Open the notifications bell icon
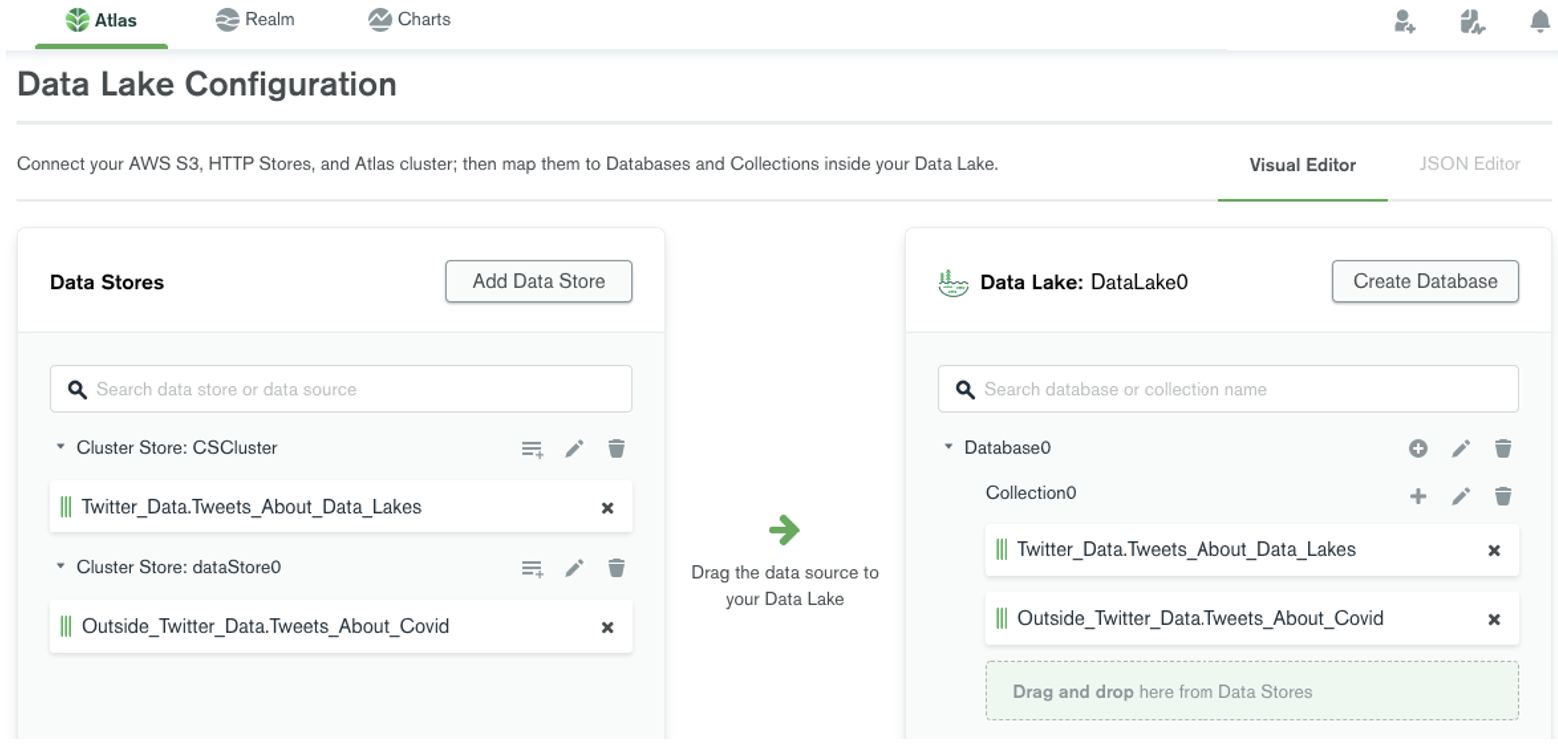Image resolution: width=1558 pixels, height=750 pixels. tap(1540, 21)
